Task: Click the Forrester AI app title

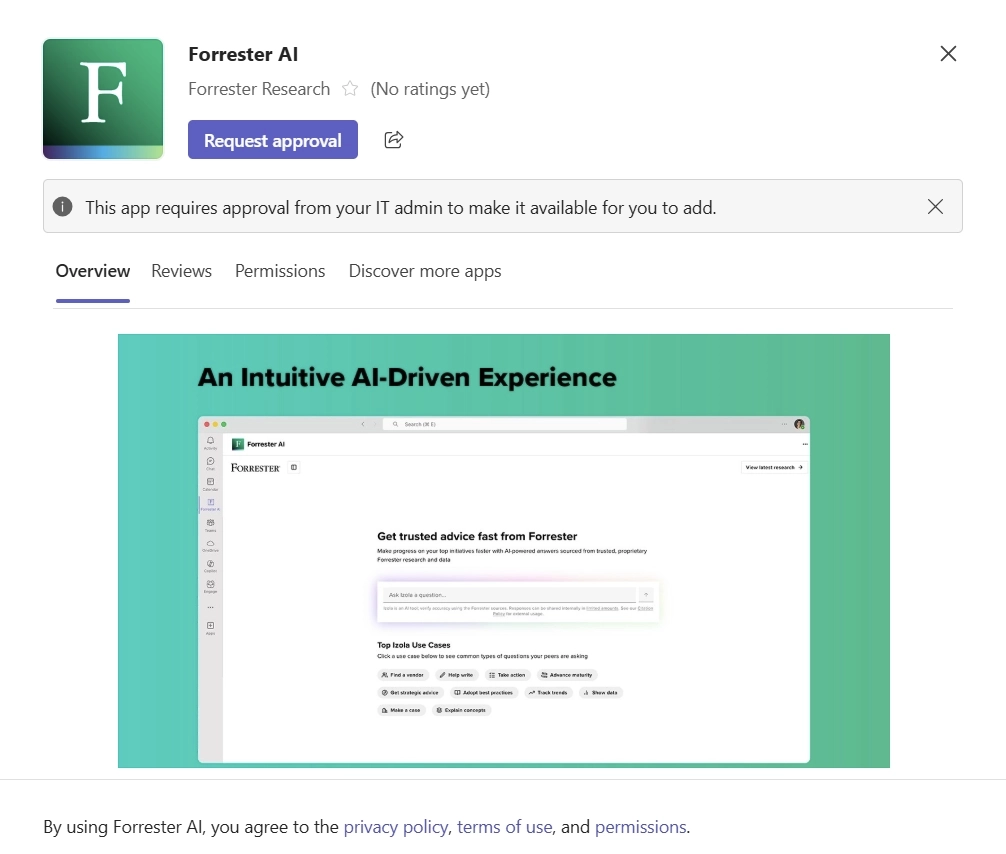Action: pos(243,54)
